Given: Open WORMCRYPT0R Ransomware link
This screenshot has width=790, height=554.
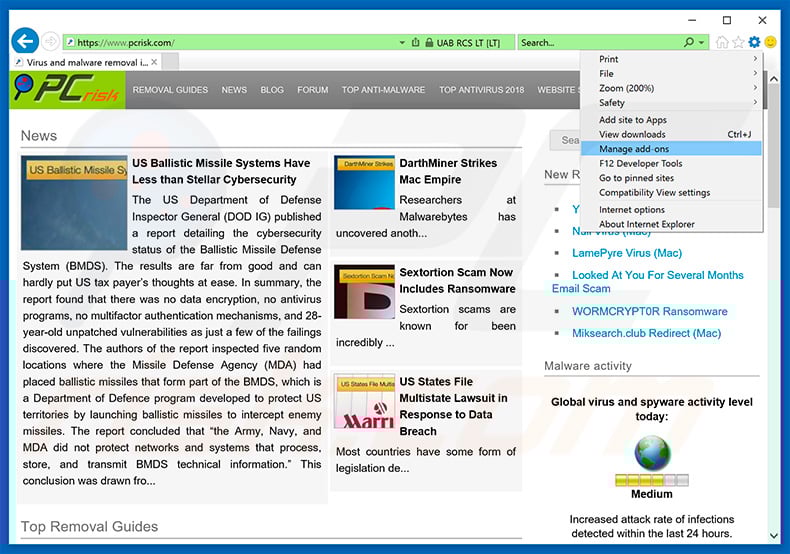Looking at the screenshot, I should click(649, 311).
